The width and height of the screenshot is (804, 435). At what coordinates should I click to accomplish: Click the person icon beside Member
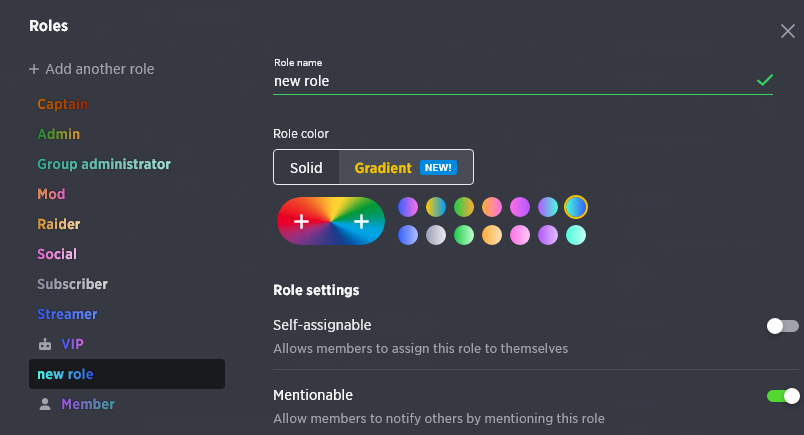(x=45, y=404)
